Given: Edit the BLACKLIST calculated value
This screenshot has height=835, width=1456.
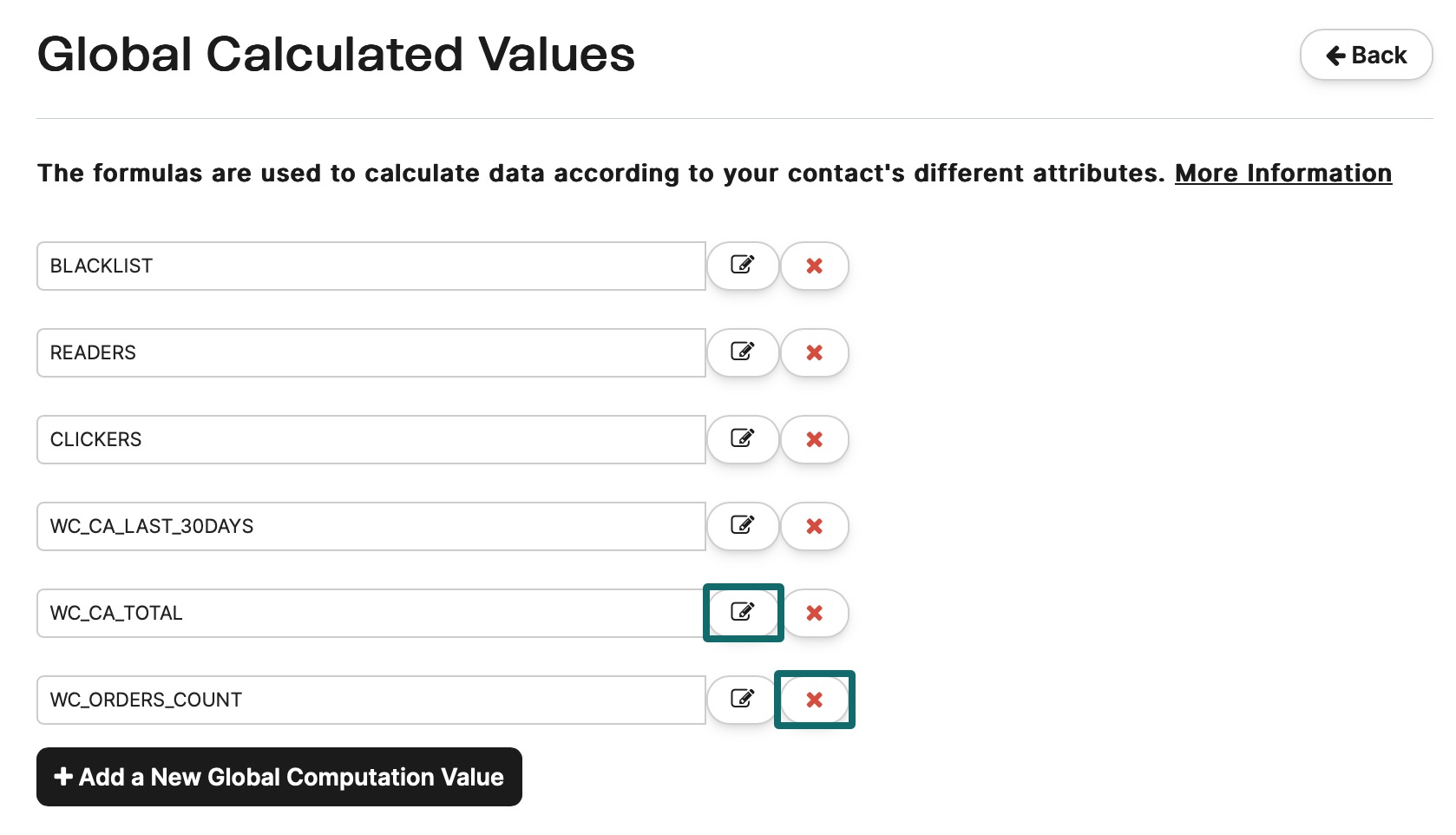Looking at the screenshot, I should [743, 266].
